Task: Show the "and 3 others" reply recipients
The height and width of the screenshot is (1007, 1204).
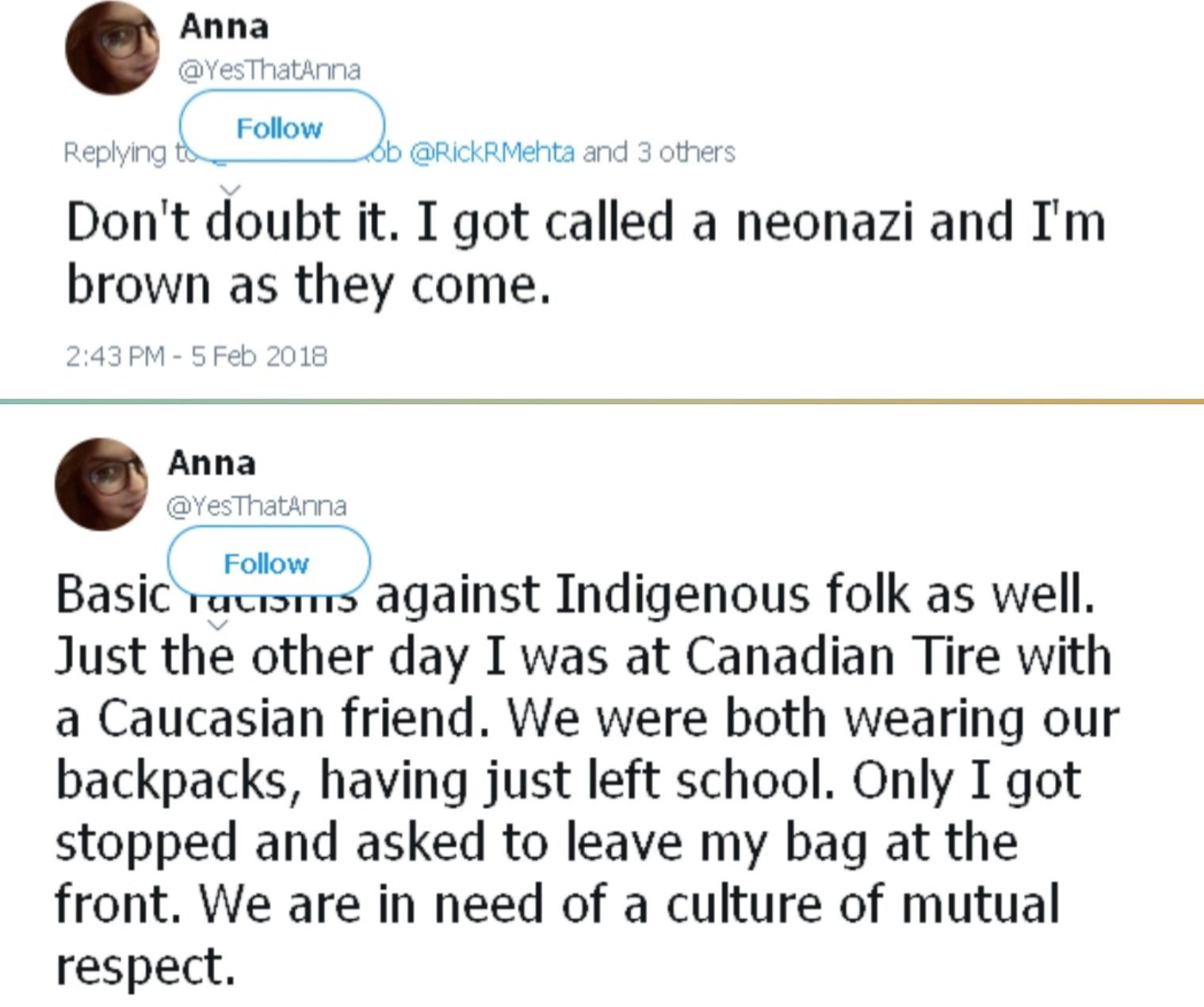Action: [659, 151]
